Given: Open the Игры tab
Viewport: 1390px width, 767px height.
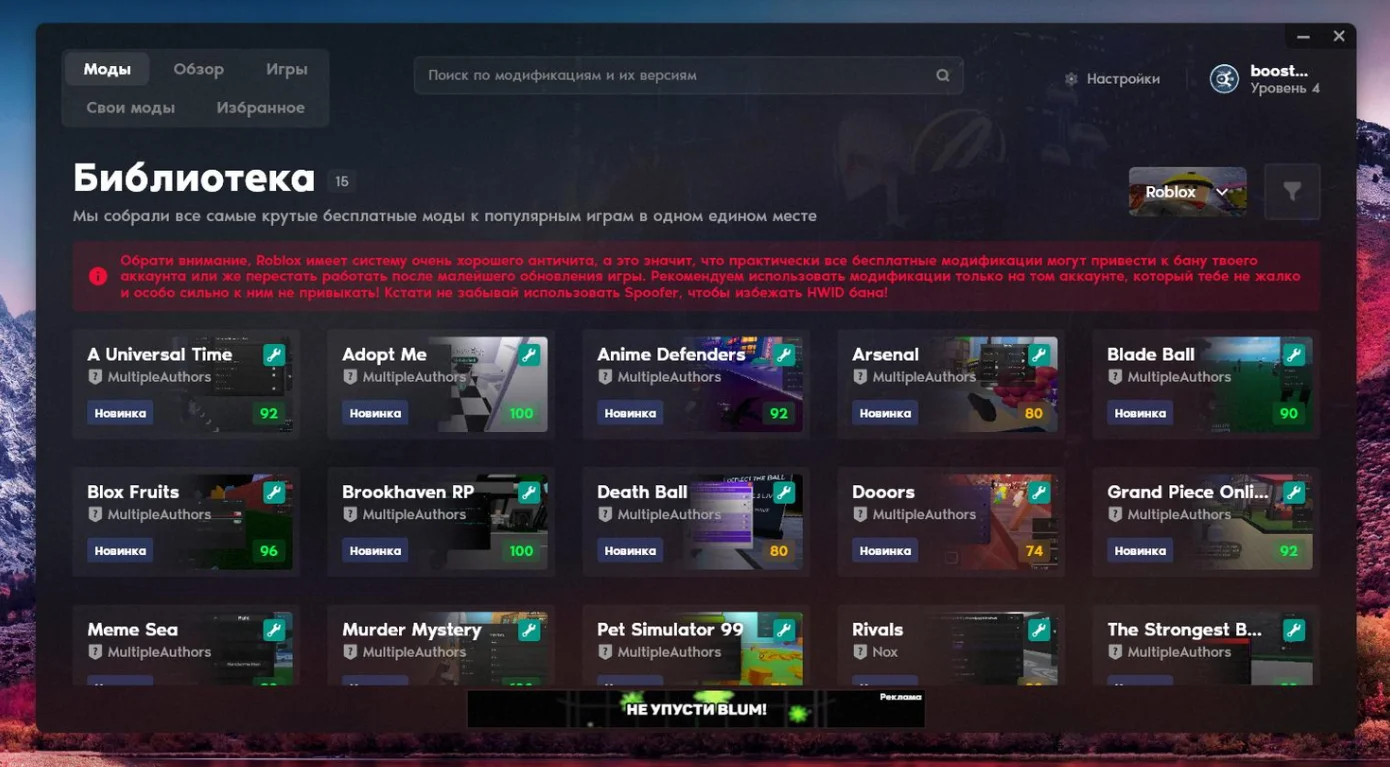Looking at the screenshot, I should click(286, 69).
